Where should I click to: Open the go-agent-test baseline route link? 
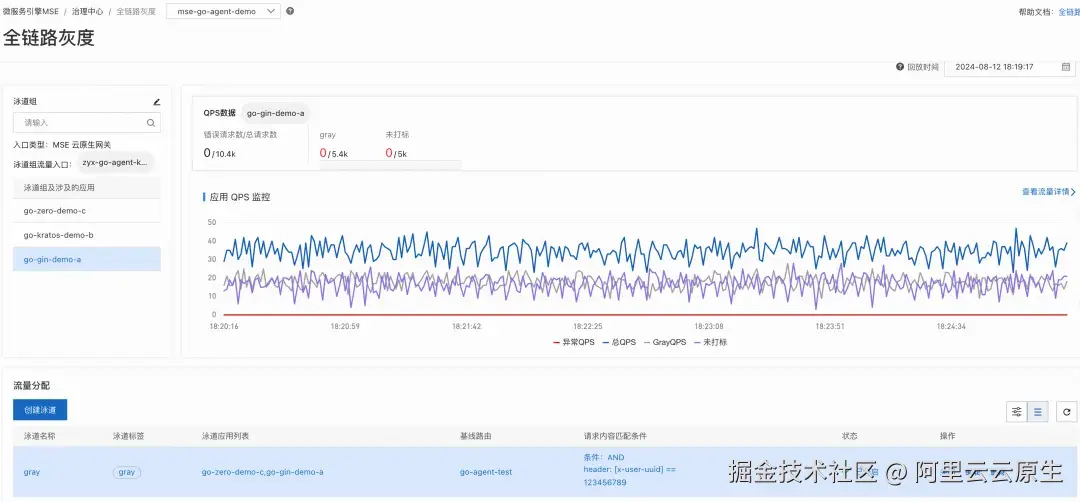click(486, 472)
